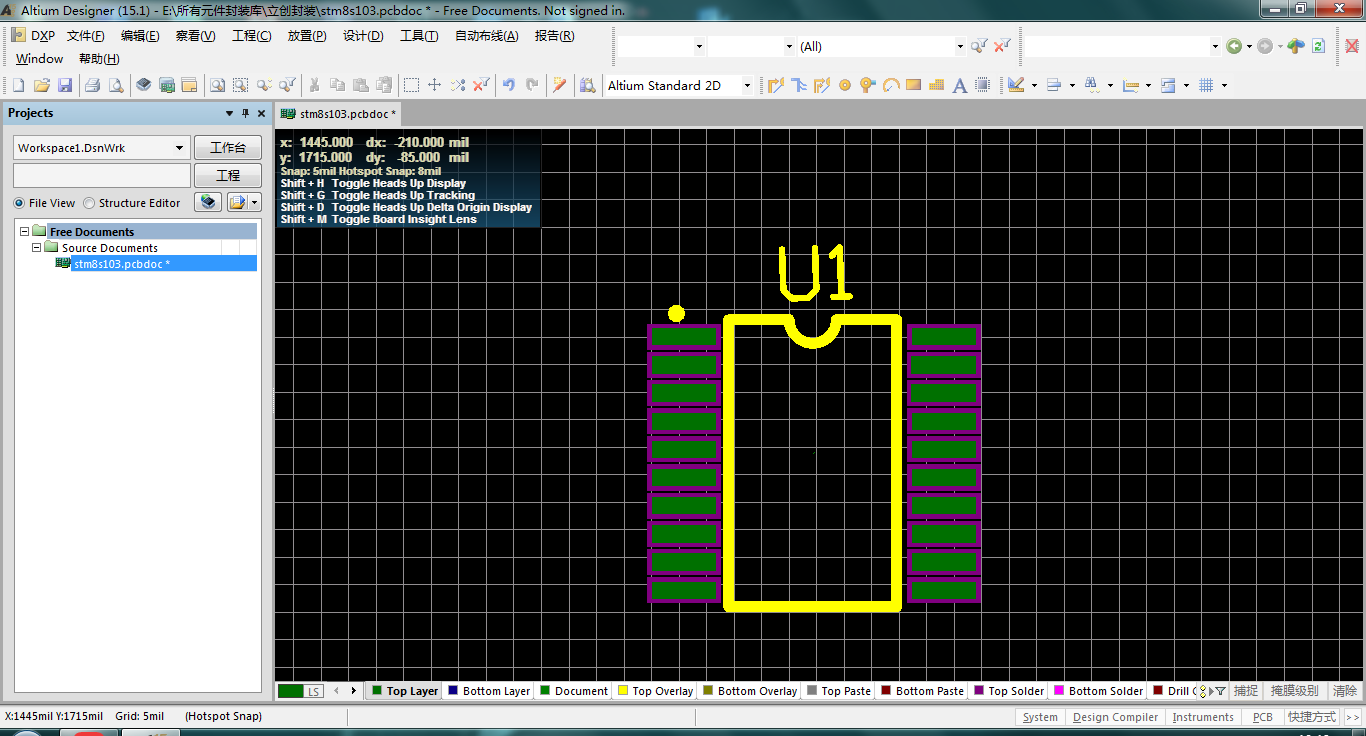Viewport: 1366px width, 736px height.
Task: Browse component libraries icon
Action: click(587, 85)
